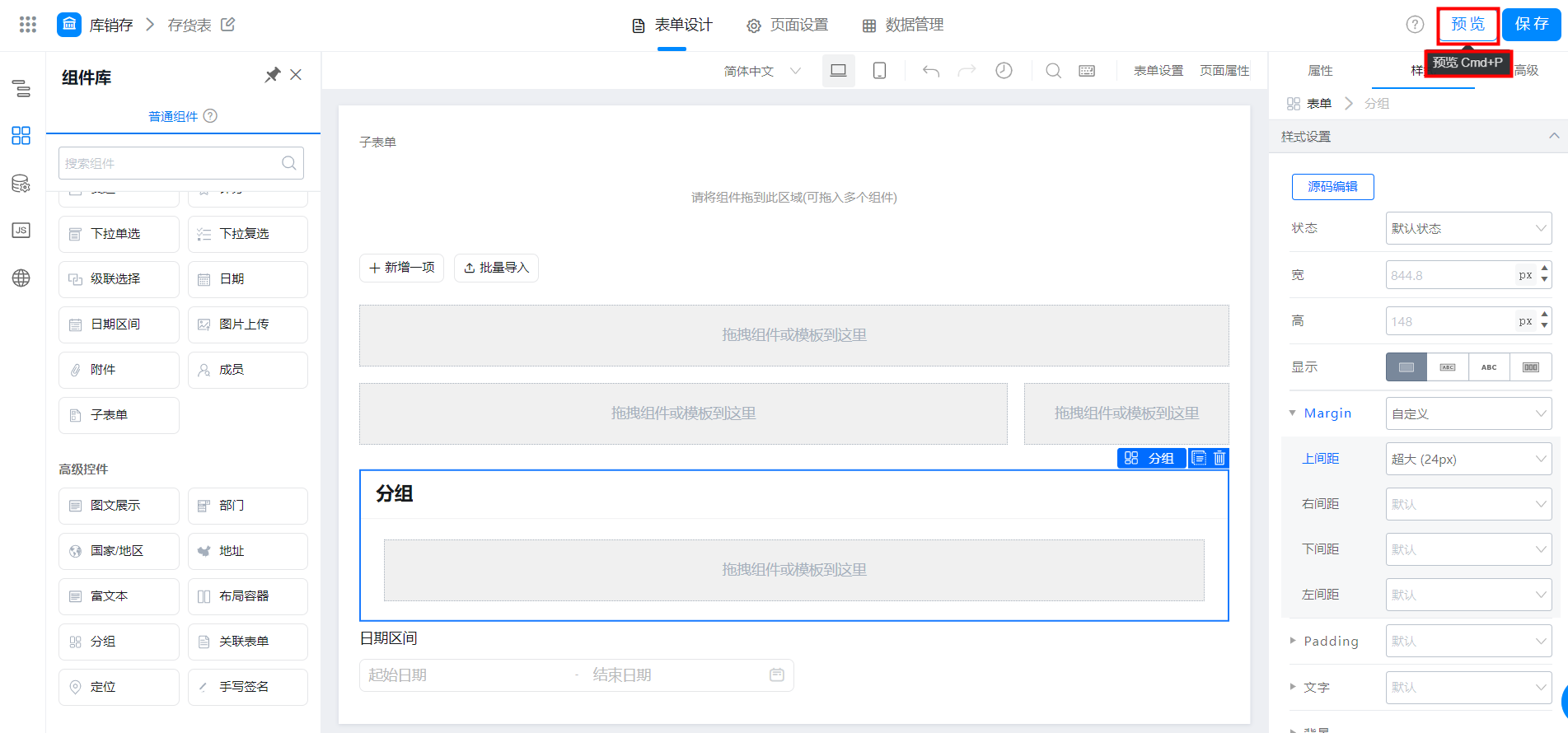Switch to 表单设计 tab
This screenshot has width=1568, height=733.
(672, 26)
